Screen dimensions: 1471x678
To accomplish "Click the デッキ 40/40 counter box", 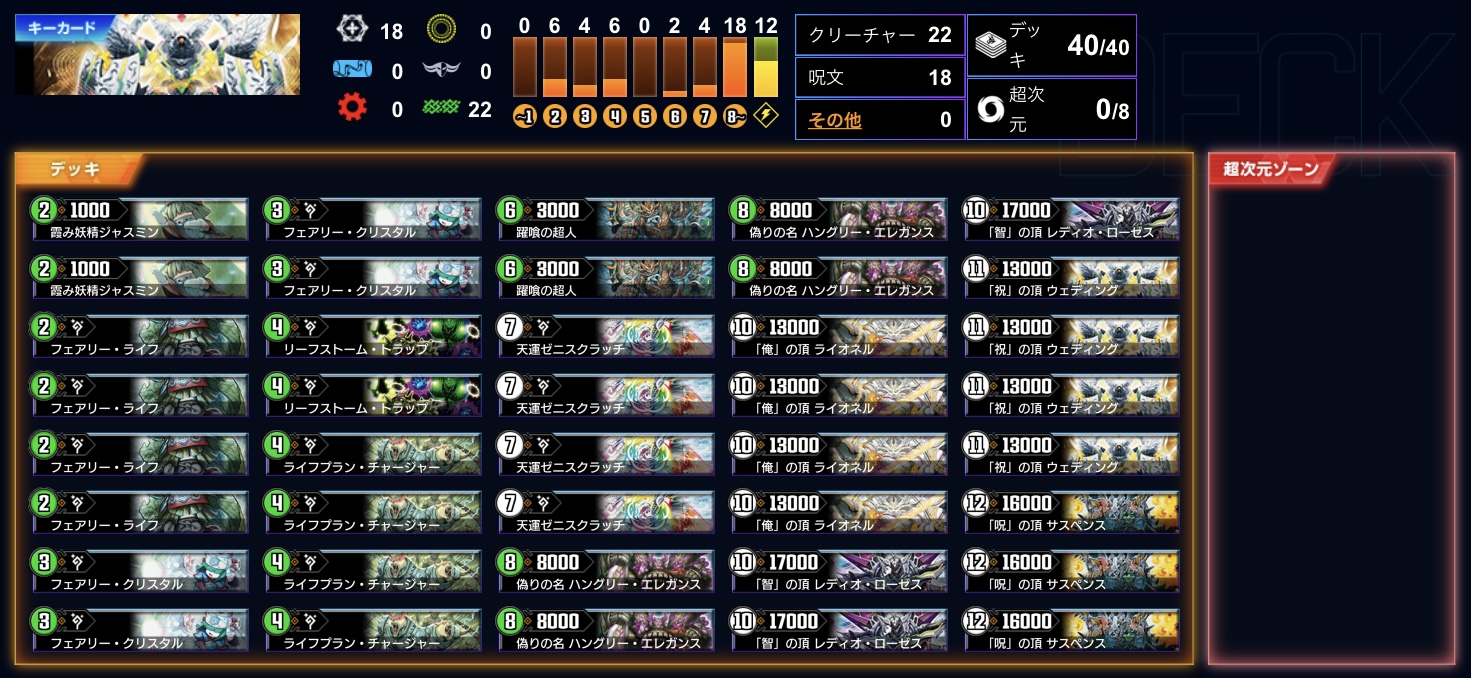I will pos(1052,45).
